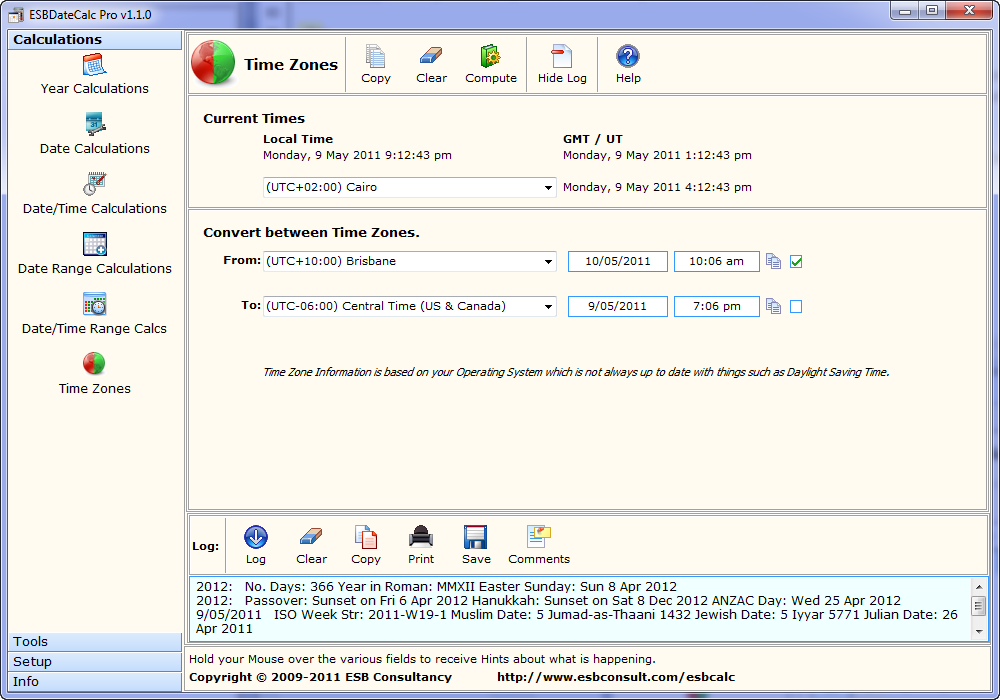Image resolution: width=1000 pixels, height=700 pixels.
Task: Click the GMT / UT time value
Action: 657,155
